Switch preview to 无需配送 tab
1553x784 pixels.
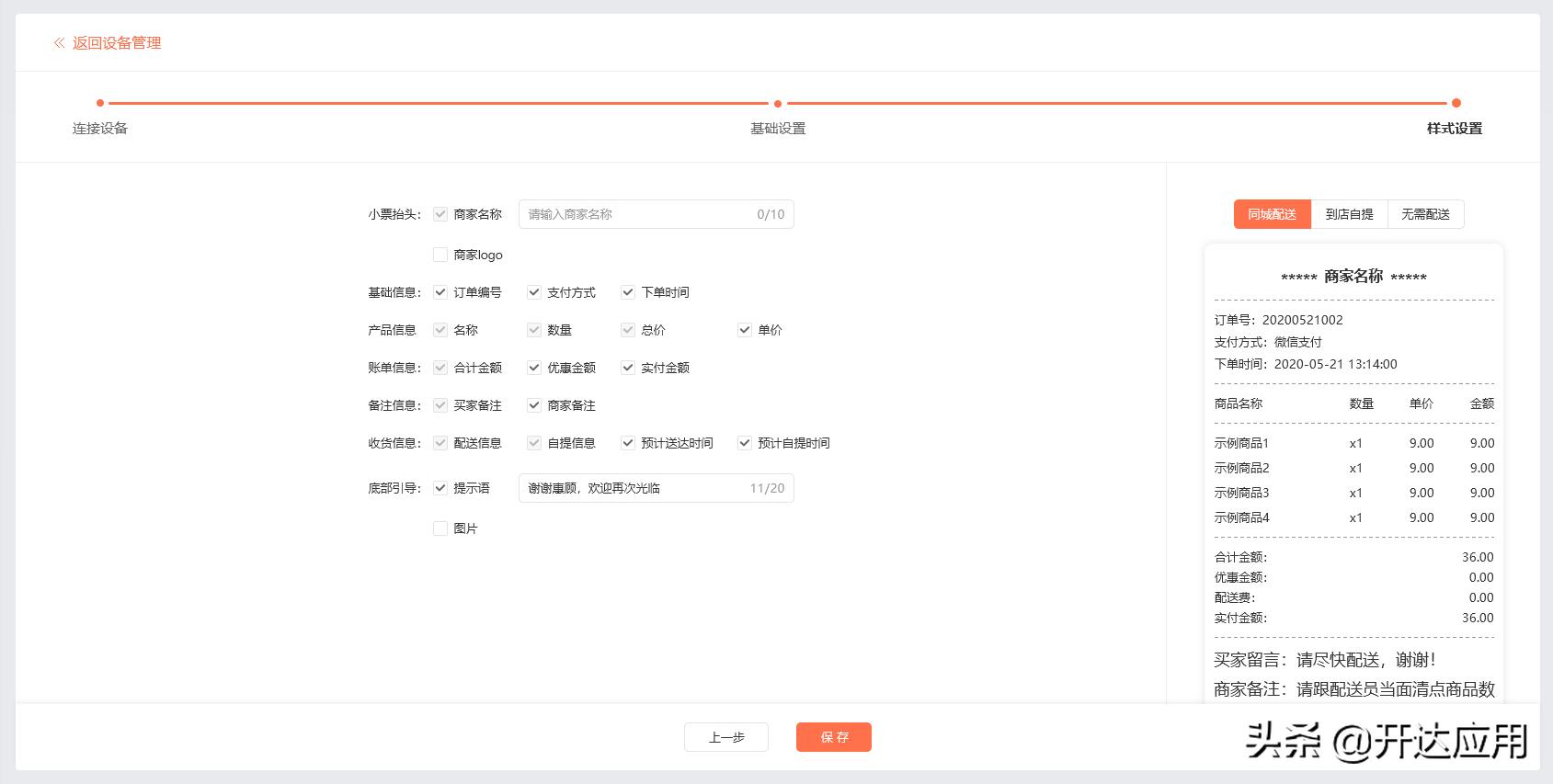[1426, 214]
